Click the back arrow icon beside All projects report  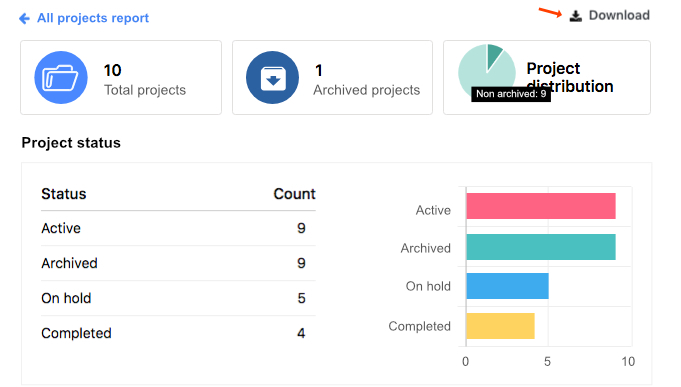(24, 18)
